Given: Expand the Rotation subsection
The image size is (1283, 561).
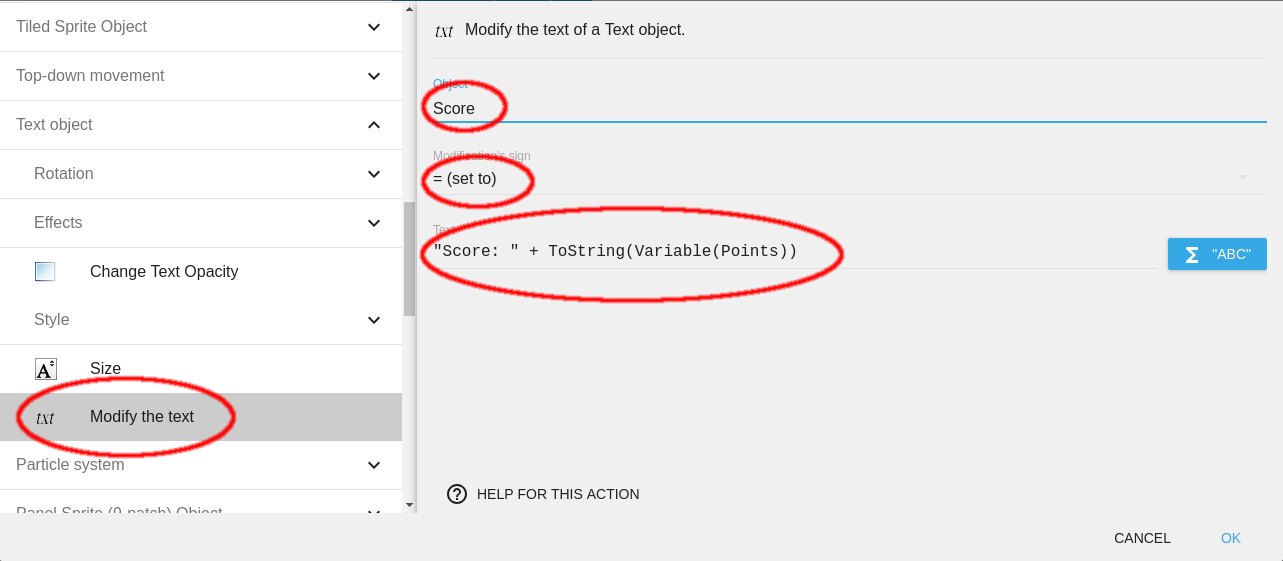Looking at the screenshot, I should (373, 174).
